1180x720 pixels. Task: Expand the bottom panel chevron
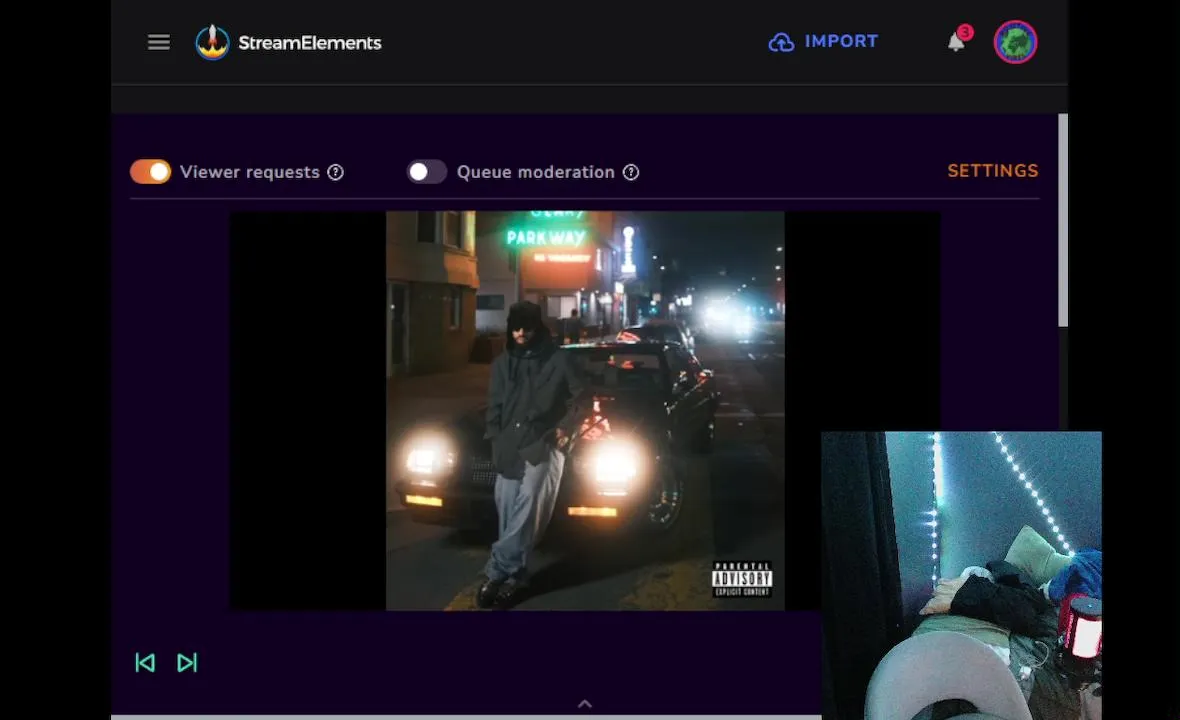coord(585,704)
